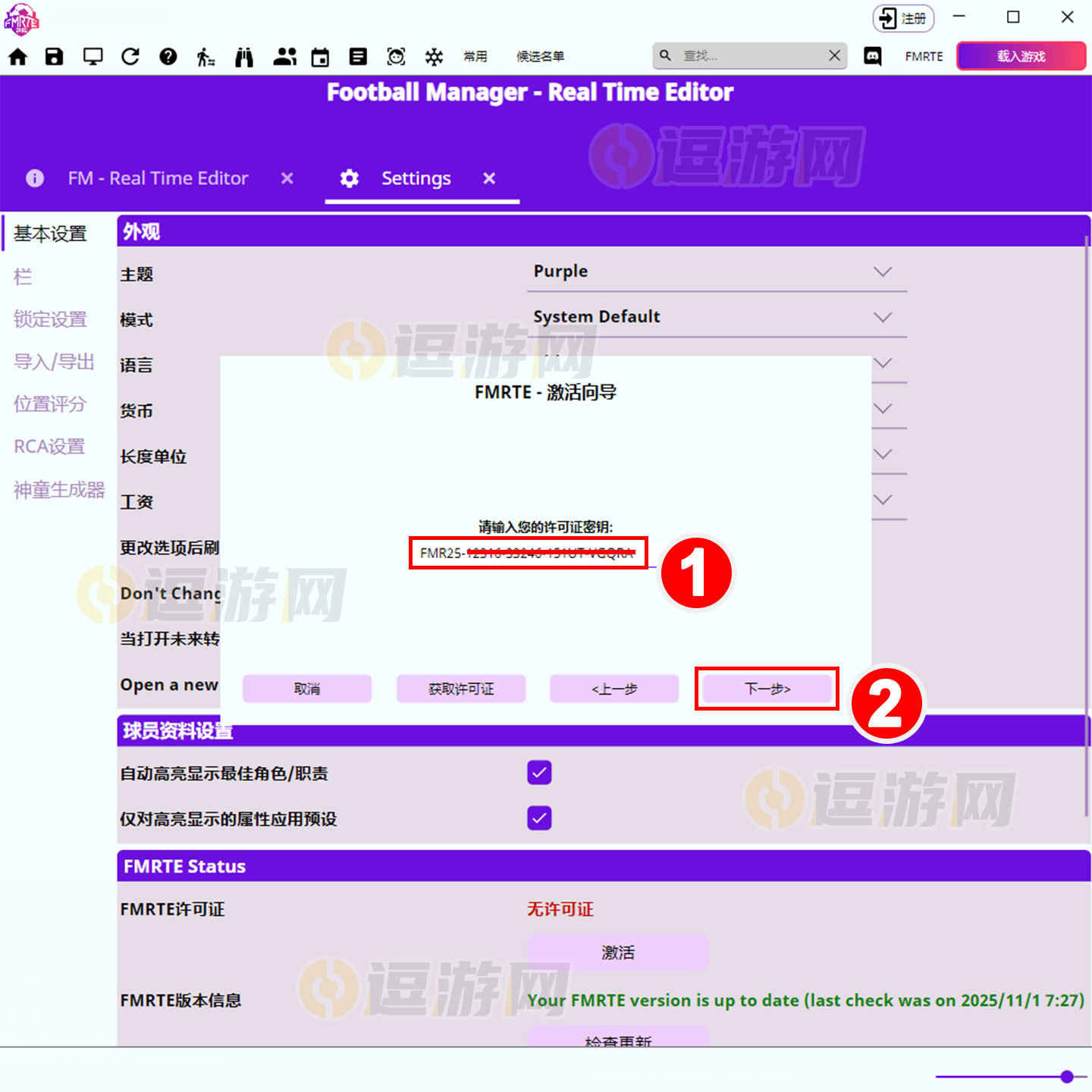
Task: Click the face scan icon
Action: tap(396, 56)
